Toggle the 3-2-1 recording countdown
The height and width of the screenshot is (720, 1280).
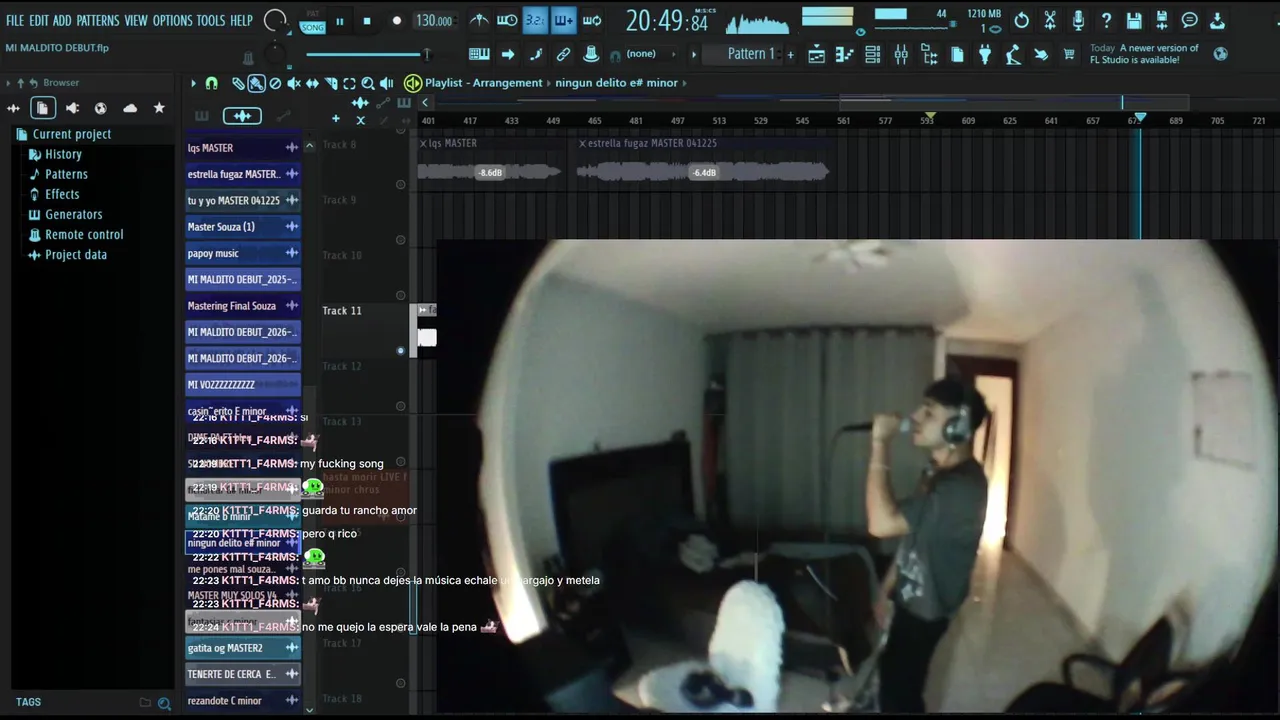pos(535,20)
